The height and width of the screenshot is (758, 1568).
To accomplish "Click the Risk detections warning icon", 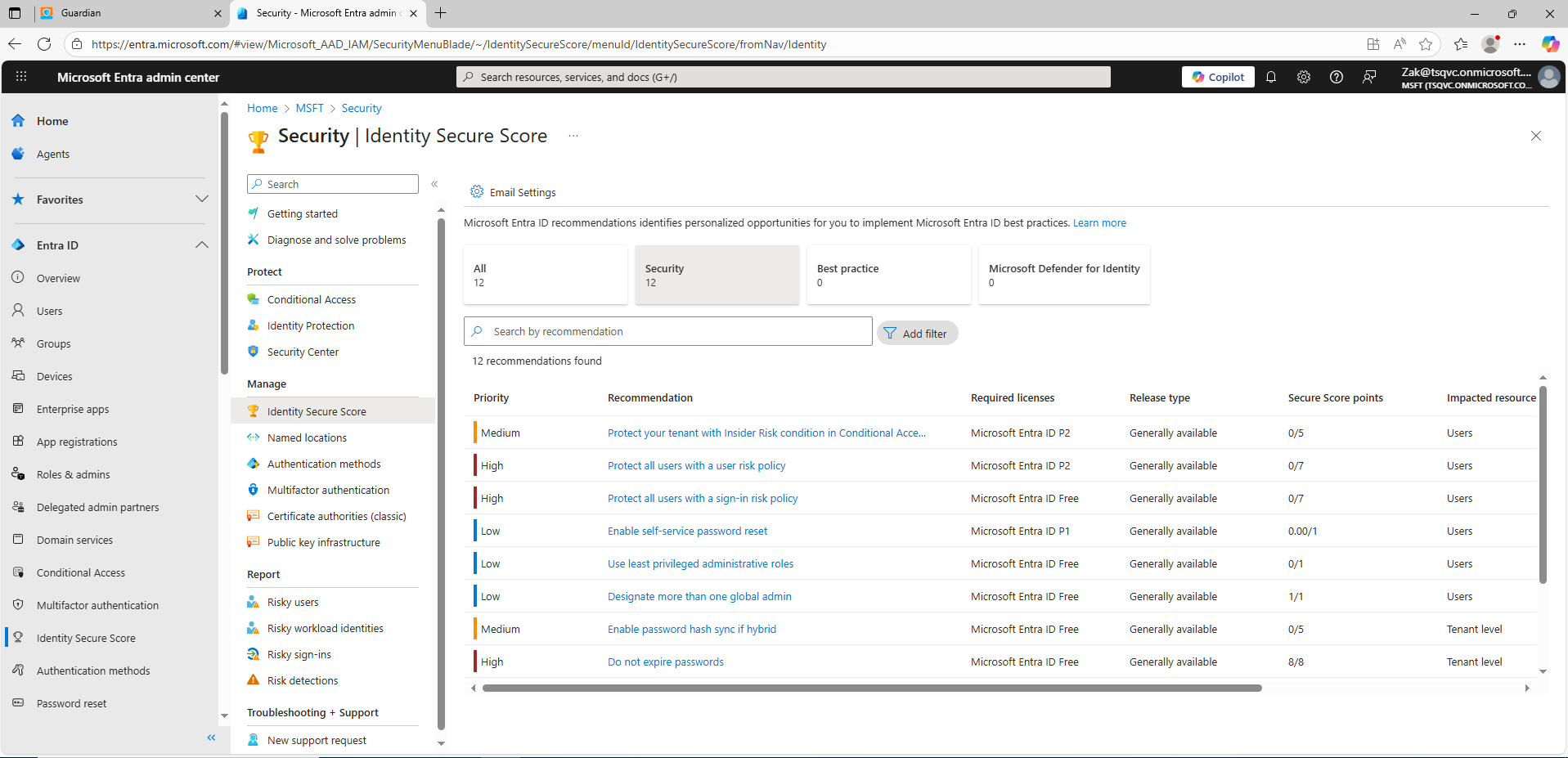I will point(254,680).
